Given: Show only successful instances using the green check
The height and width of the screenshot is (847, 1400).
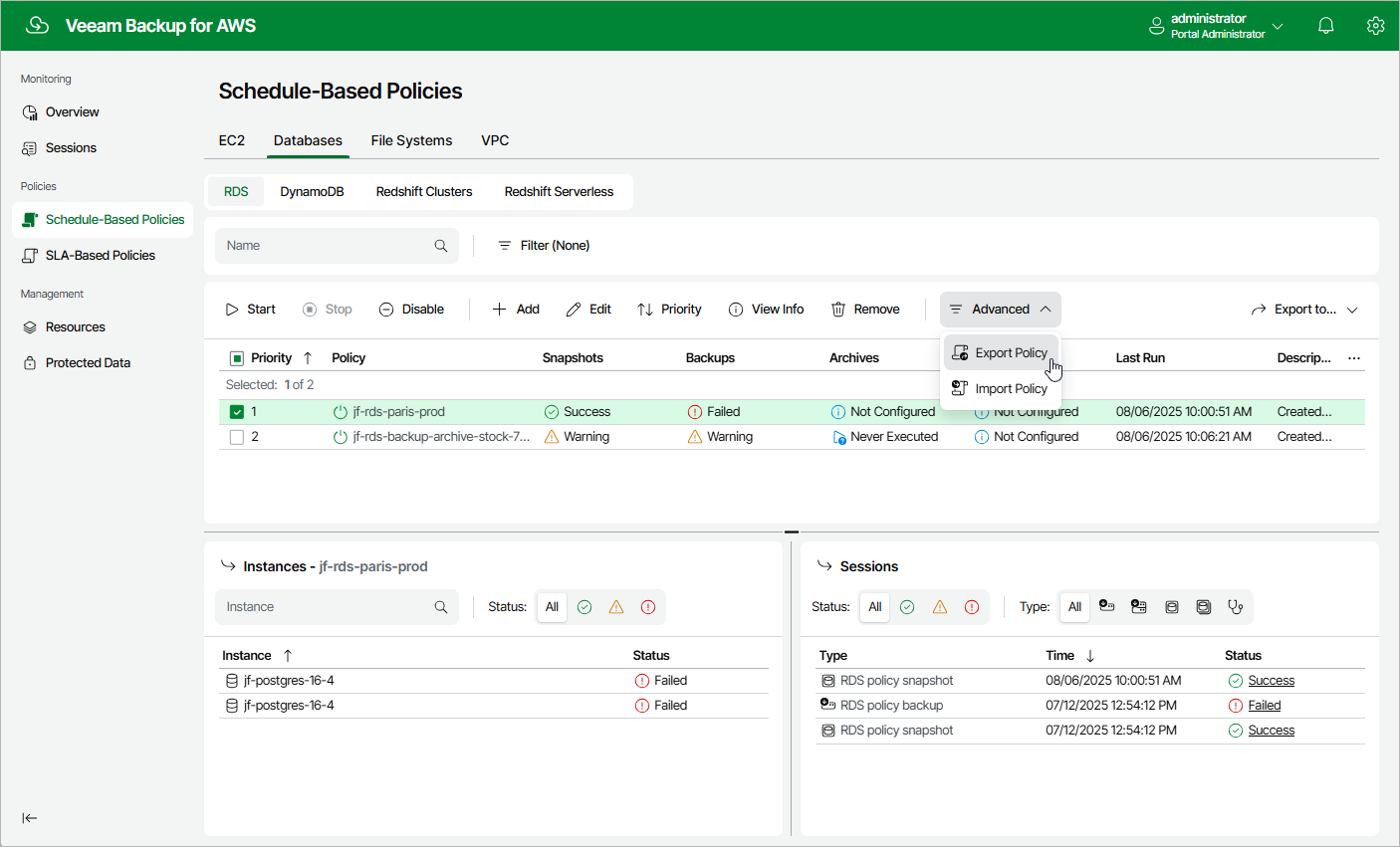Looking at the screenshot, I should click(584, 607).
